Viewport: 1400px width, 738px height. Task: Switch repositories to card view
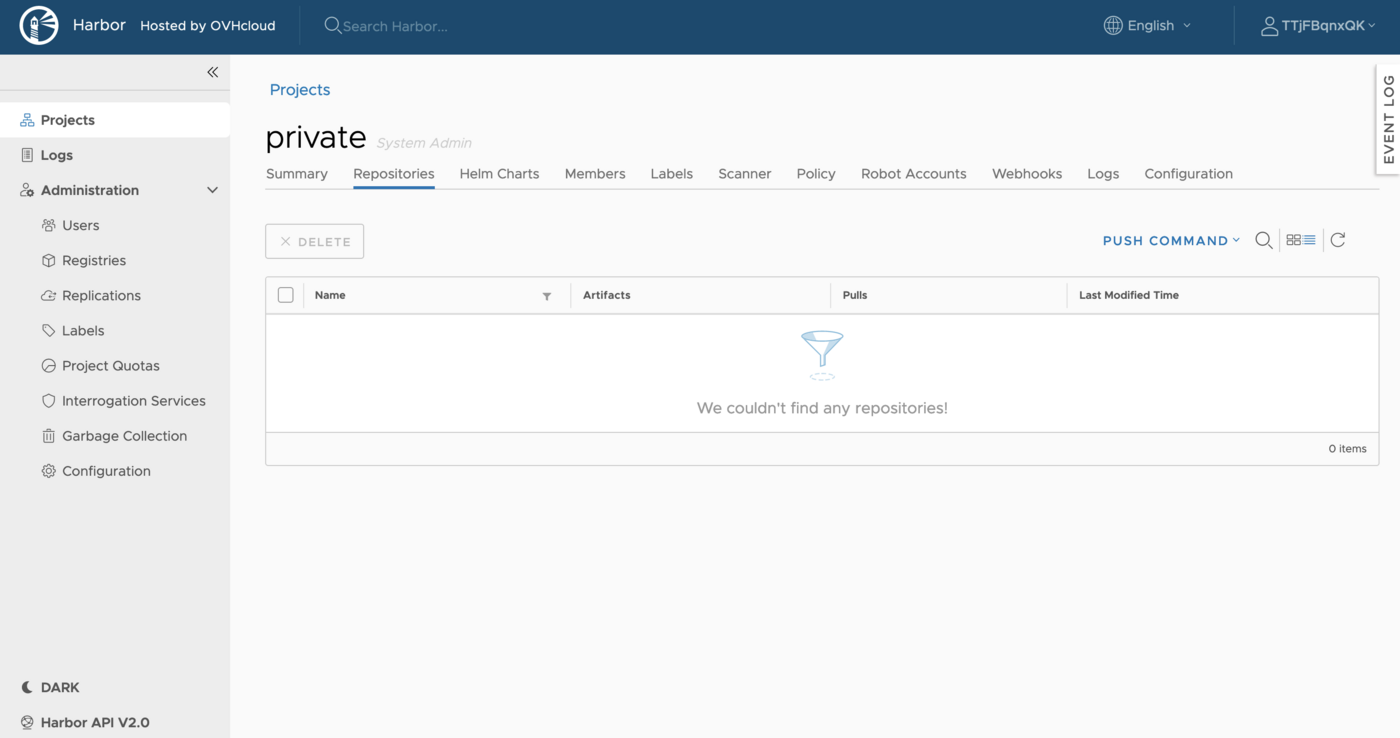1293,240
